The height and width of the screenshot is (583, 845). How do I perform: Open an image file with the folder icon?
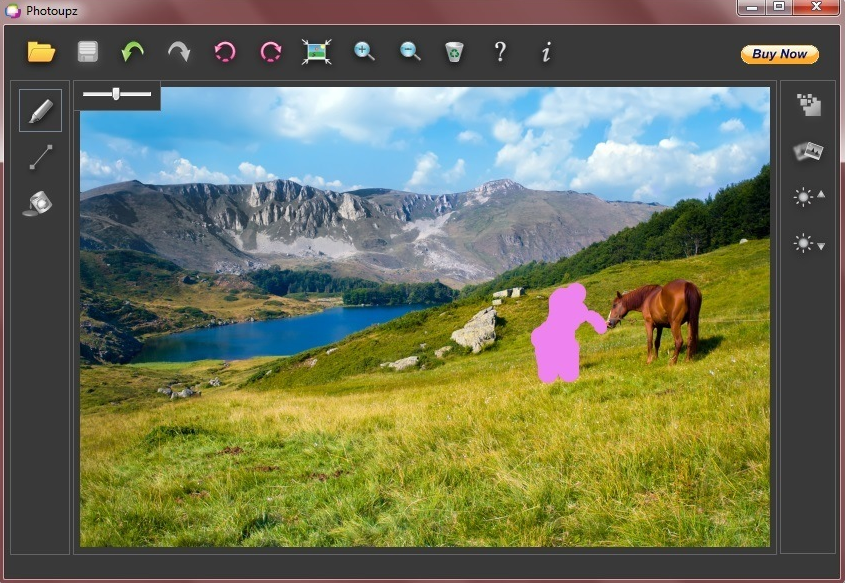[x=41, y=52]
